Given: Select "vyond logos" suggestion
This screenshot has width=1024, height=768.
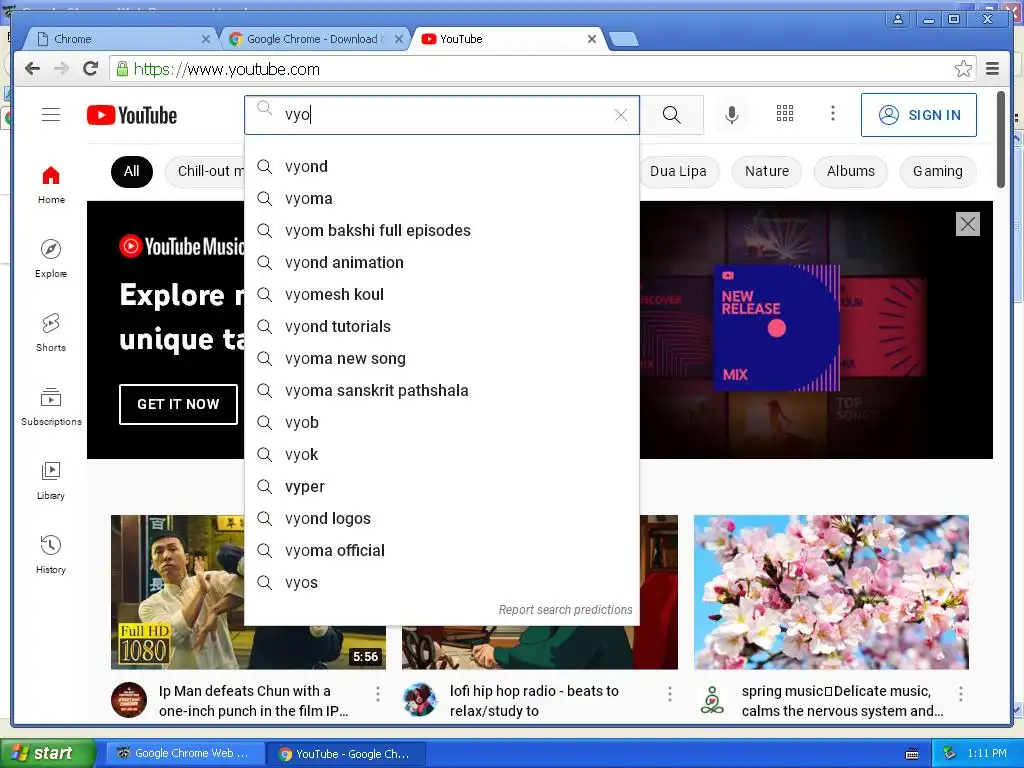Looking at the screenshot, I should click(x=441, y=519).
